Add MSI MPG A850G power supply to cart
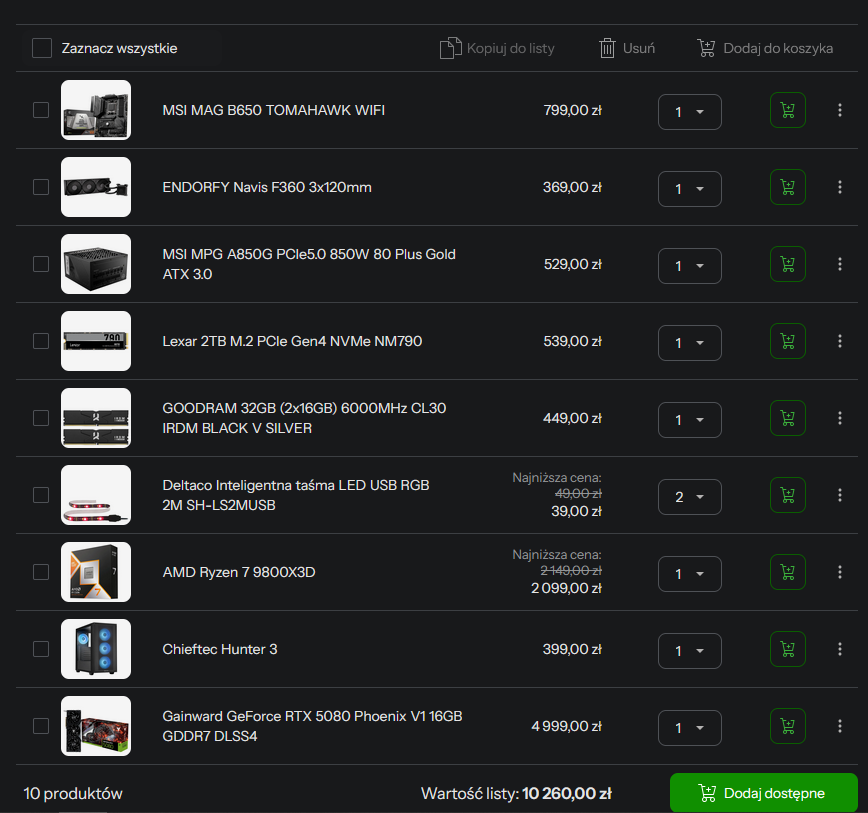 (x=787, y=265)
